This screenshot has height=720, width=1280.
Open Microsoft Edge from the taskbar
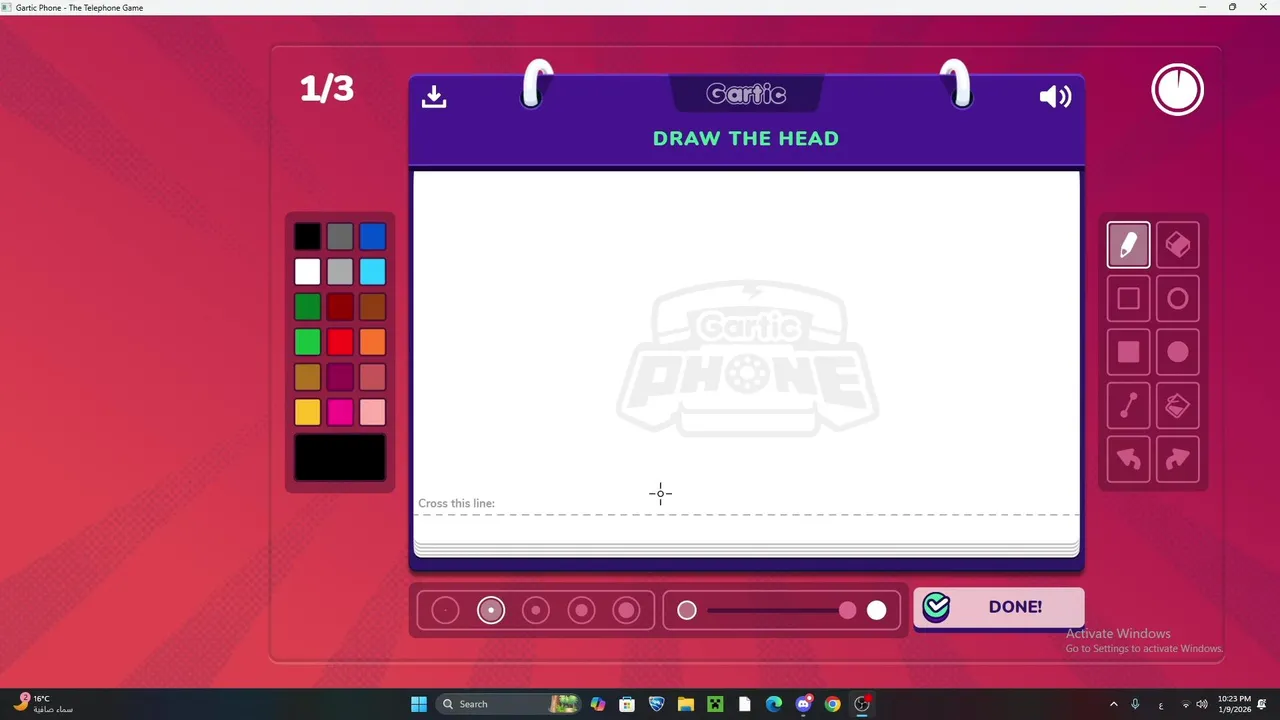click(774, 704)
